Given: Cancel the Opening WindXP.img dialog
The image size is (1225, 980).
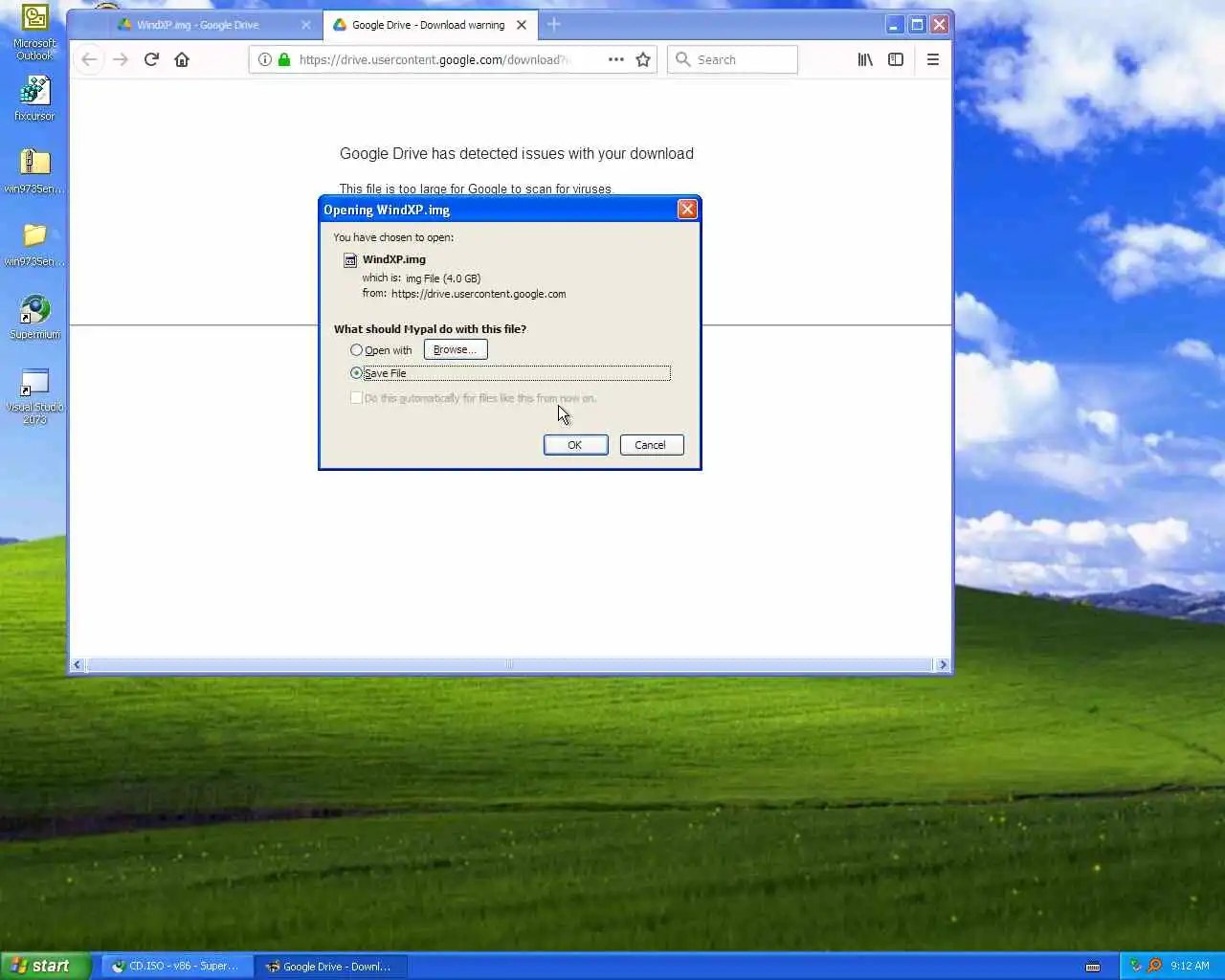Looking at the screenshot, I should (651, 445).
